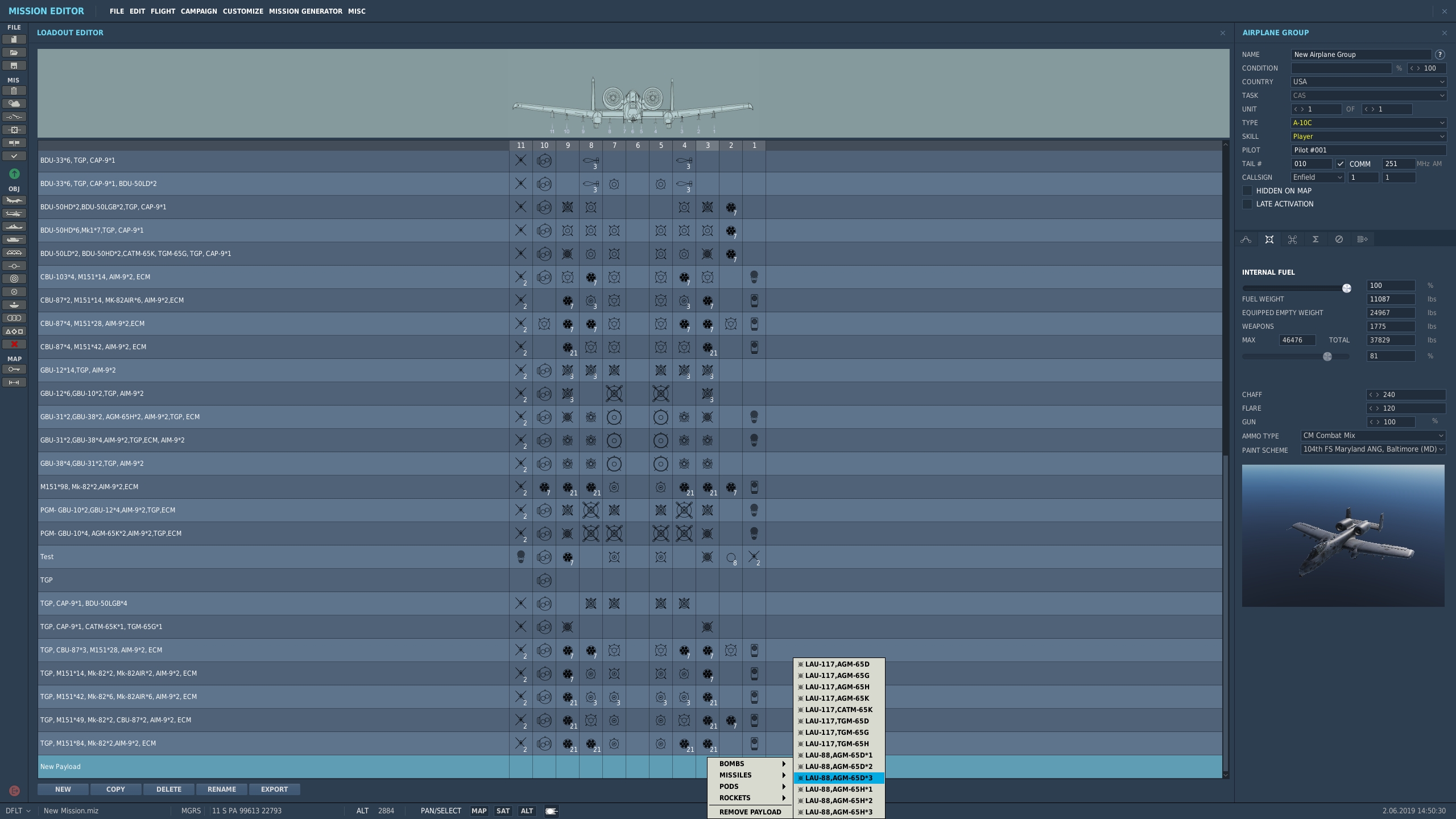
Task: Click the ship group object icon
Action: [14, 226]
